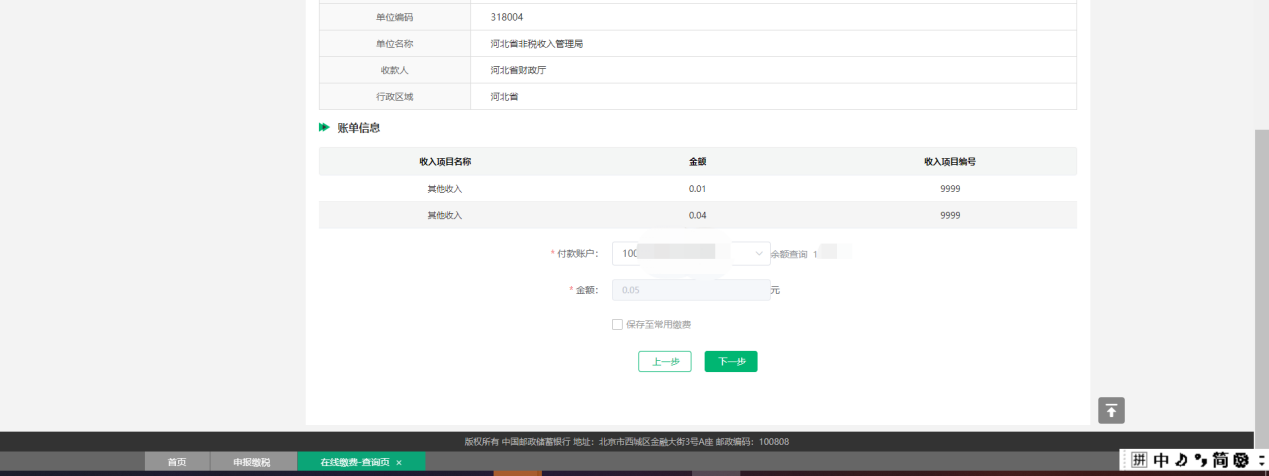Switch the 简 simplified/traditional character icon

point(1221,460)
